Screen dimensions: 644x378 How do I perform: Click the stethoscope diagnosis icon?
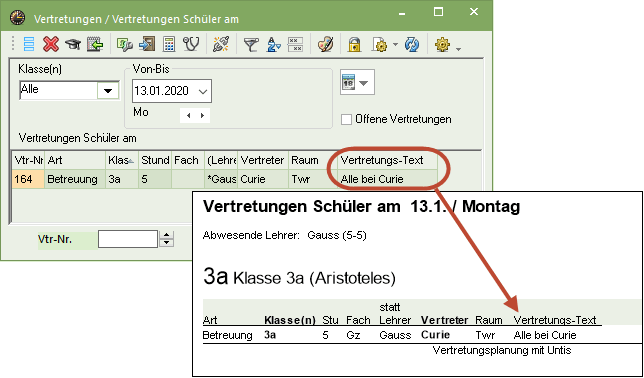(191, 44)
